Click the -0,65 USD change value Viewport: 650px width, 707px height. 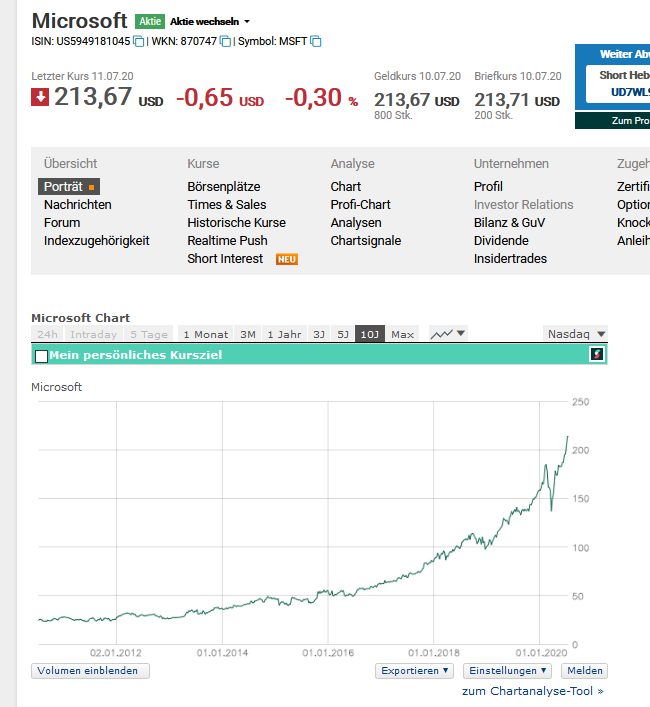click(x=220, y=98)
